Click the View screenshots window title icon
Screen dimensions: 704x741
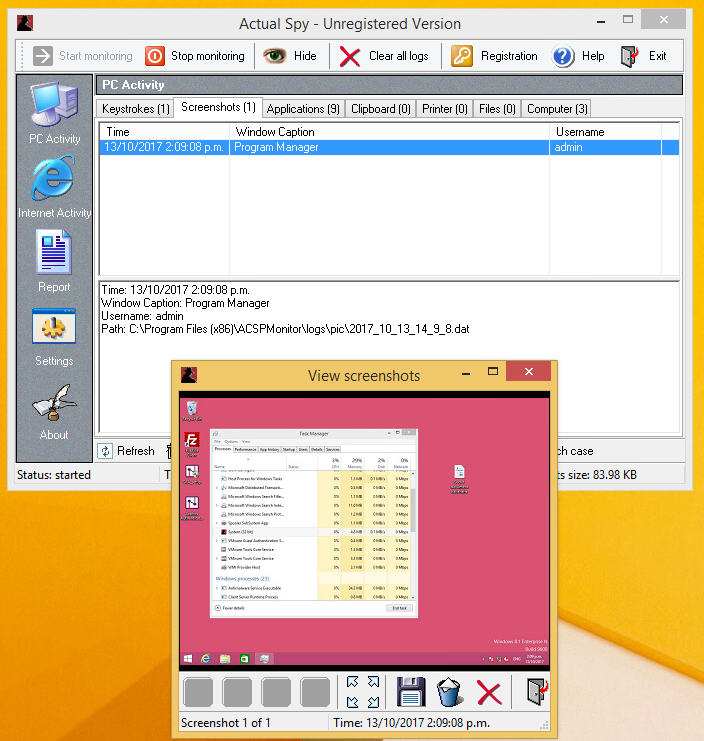click(189, 375)
